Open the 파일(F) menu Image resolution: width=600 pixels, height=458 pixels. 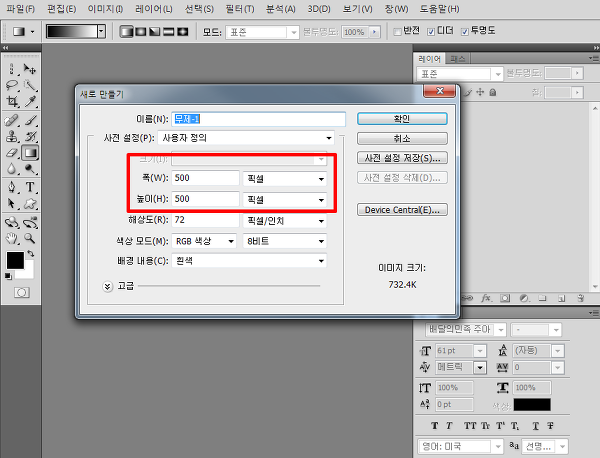(x=21, y=9)
